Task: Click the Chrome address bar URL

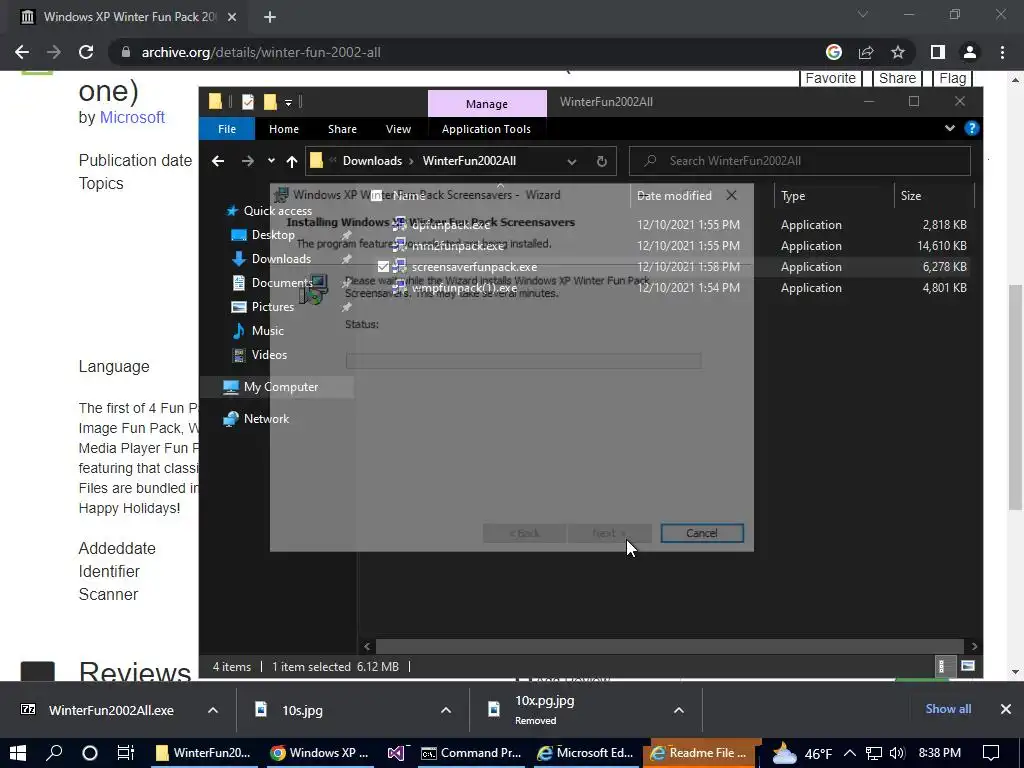Action: [x=261, y=52]
